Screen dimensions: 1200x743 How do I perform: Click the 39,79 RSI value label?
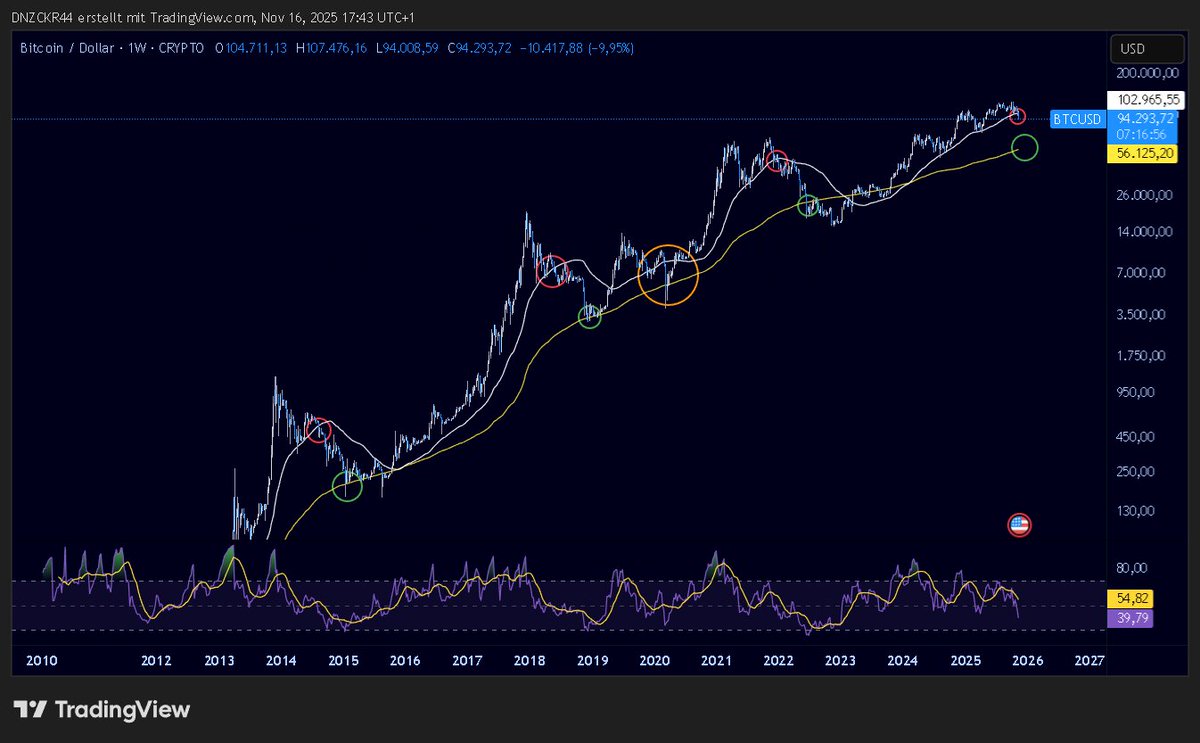click(x=1131, y=618)
